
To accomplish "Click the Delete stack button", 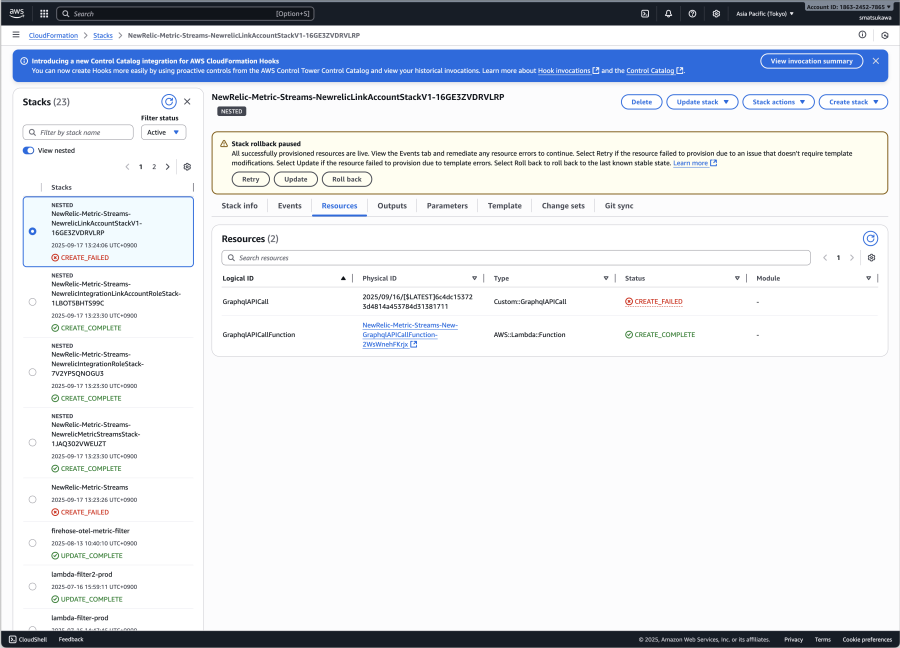I will coord(642,102).
